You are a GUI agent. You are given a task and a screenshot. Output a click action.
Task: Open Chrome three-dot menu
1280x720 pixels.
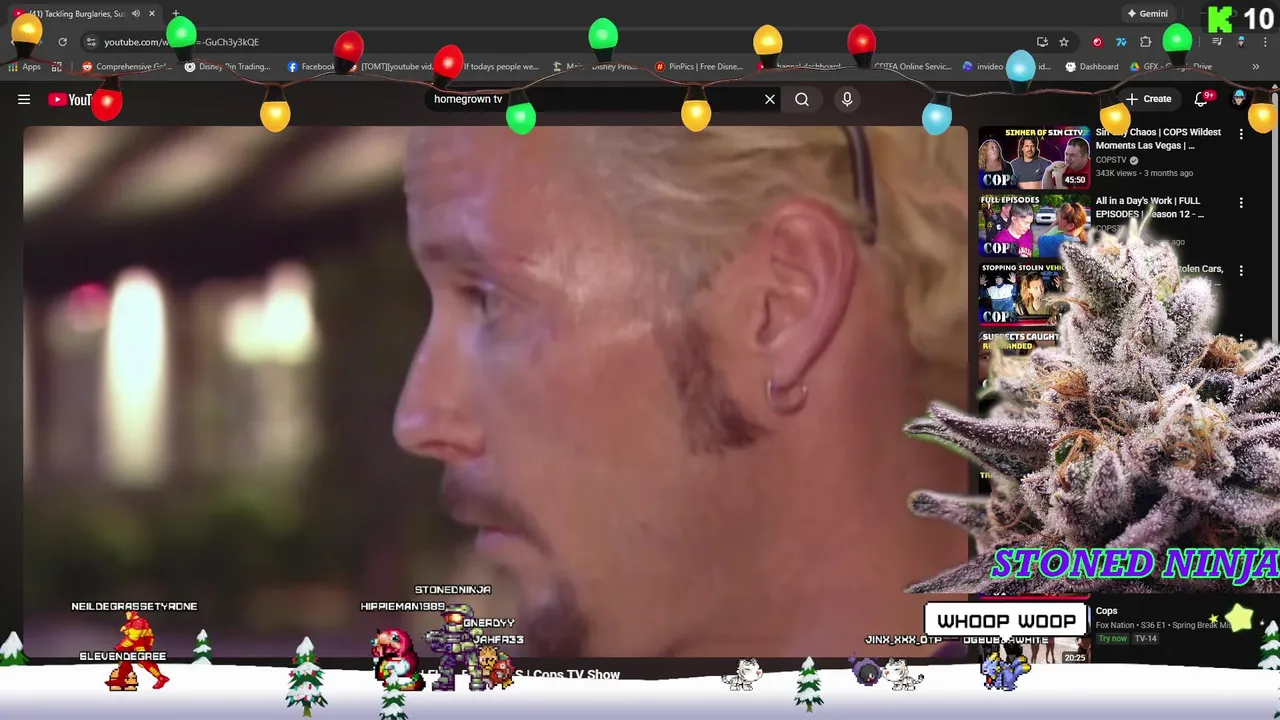tap(1265, 42)
